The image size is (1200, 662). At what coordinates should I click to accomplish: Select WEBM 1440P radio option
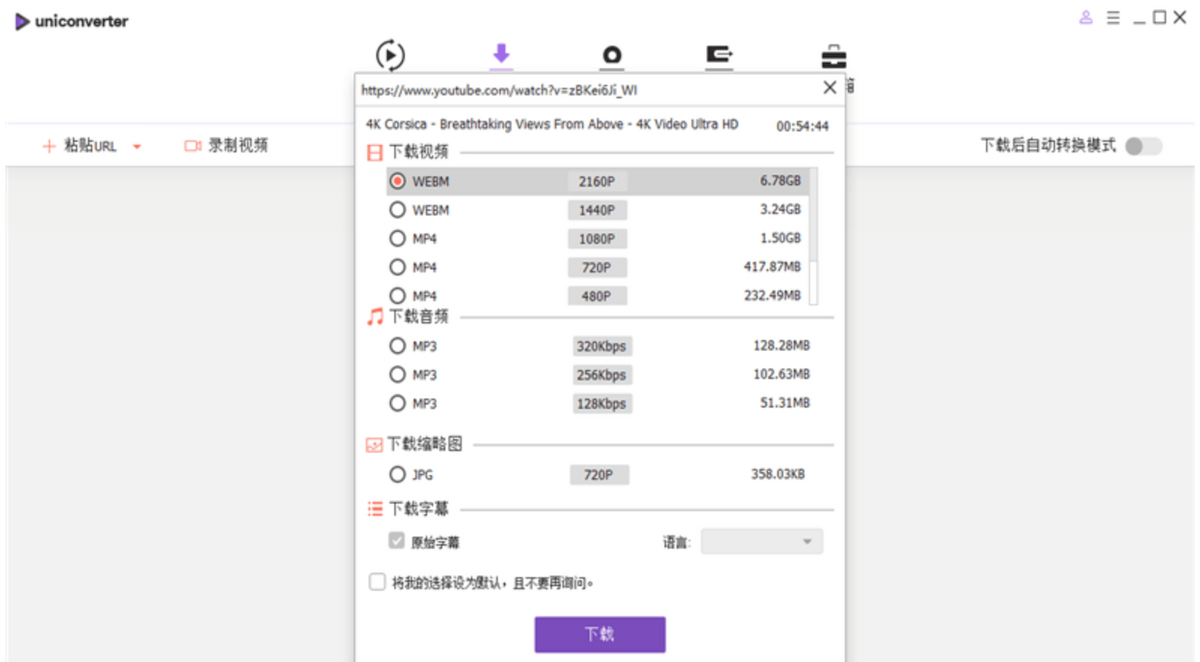pyautogui.click(x=397, y=210)
